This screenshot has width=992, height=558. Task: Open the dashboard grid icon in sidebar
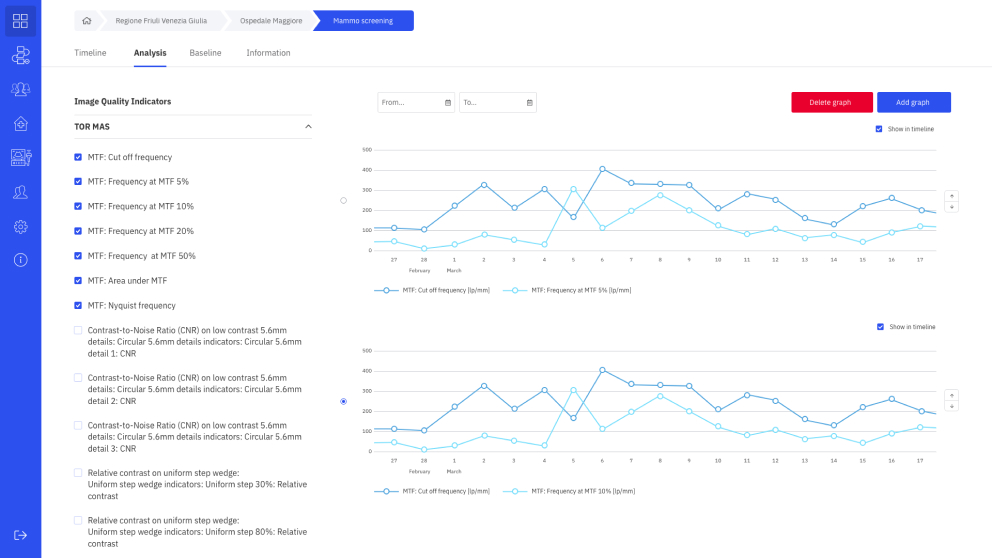click(20, 21)
